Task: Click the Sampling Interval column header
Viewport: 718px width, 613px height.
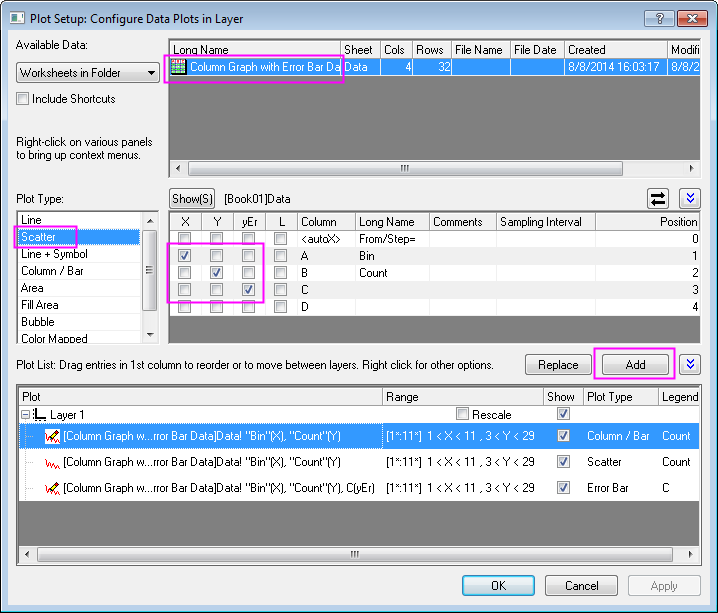Action: [x=546, y=222]
